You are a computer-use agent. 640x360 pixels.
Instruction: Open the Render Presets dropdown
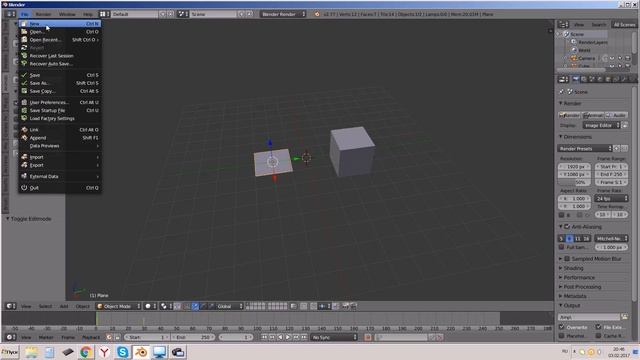point(585,149)
